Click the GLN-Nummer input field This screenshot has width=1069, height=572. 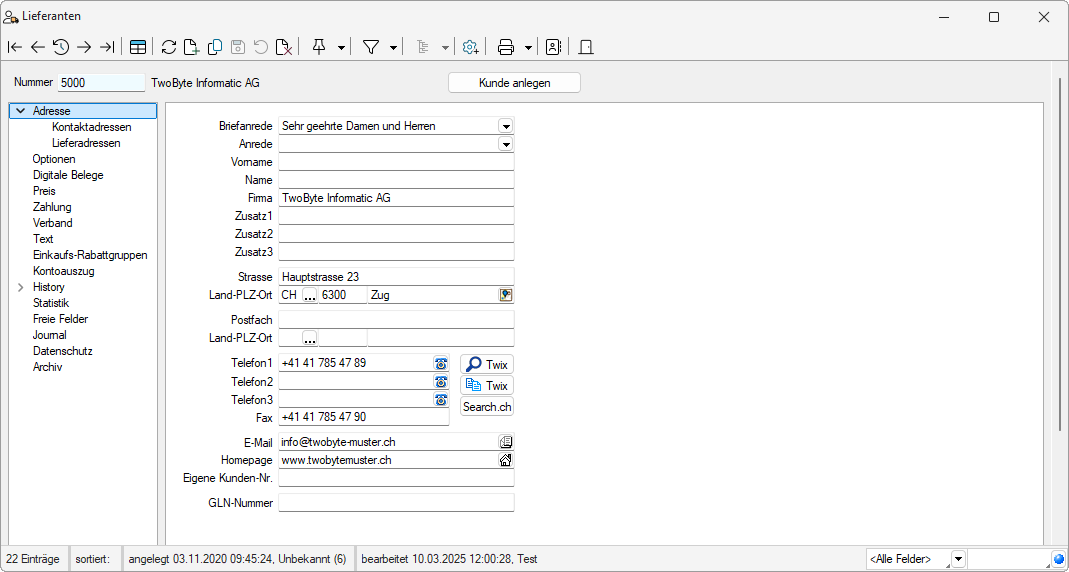tap(396, 503)
